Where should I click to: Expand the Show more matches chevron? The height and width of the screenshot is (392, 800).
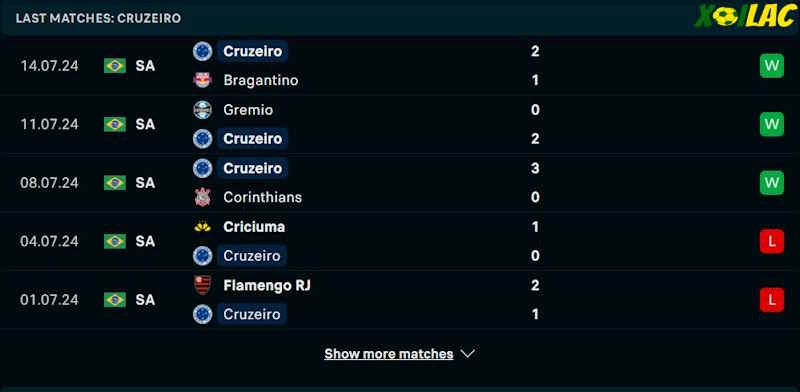[x=467, y=354]
